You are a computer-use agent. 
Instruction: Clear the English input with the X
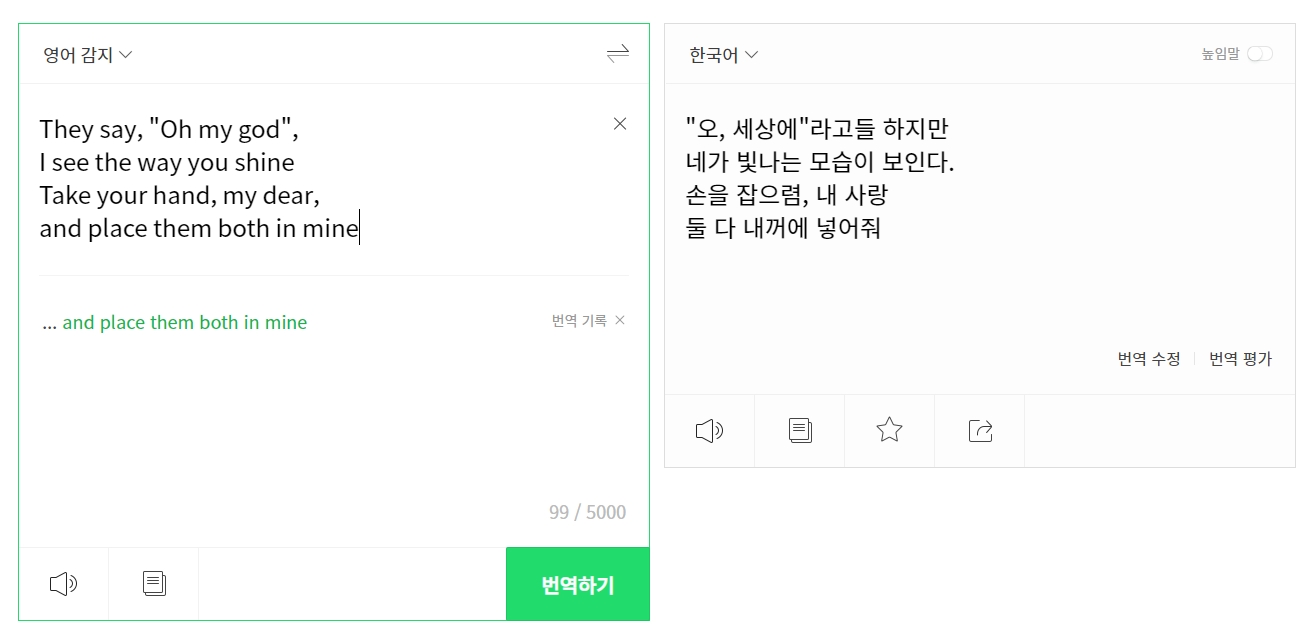620,124
